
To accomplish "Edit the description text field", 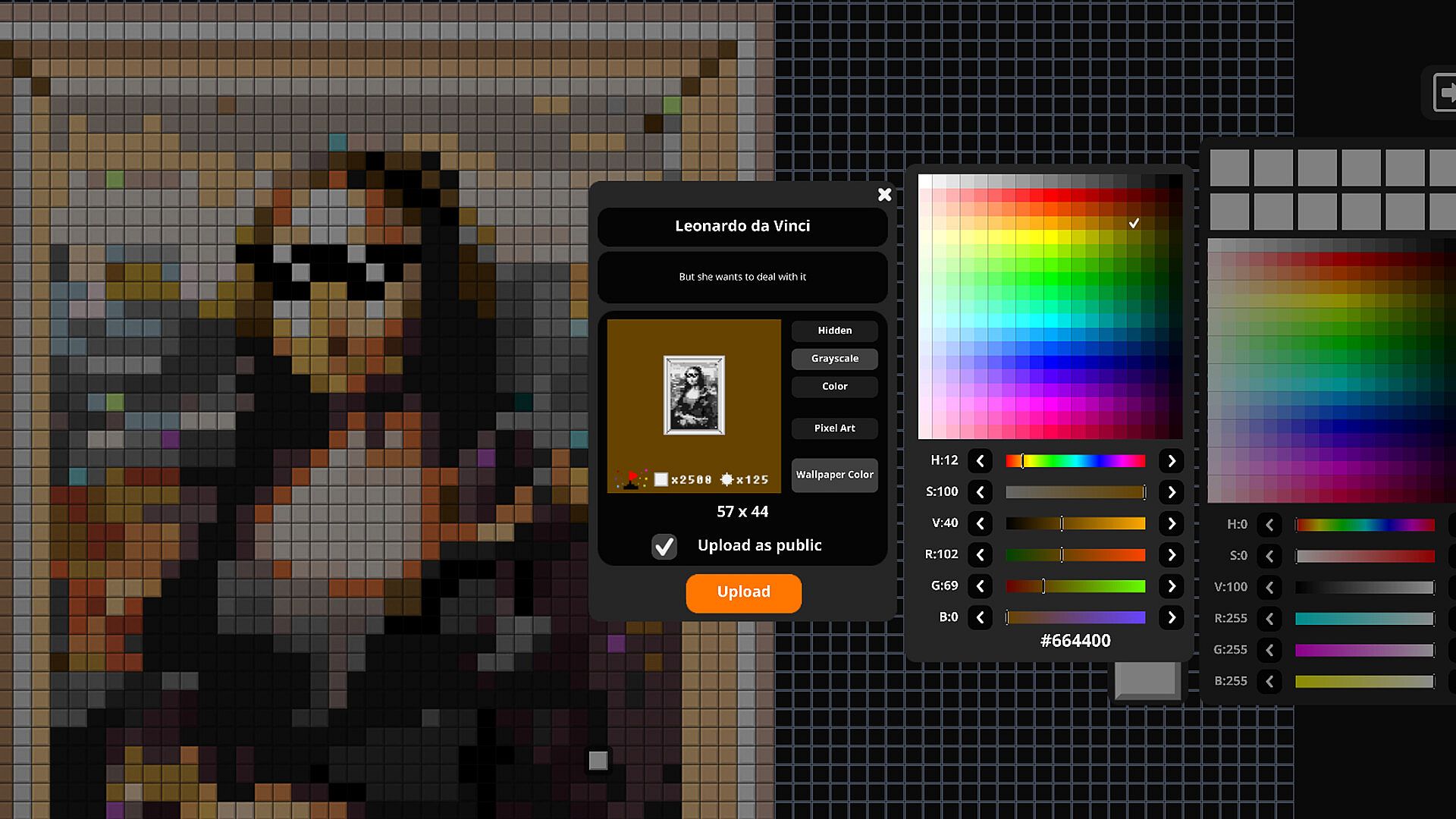I will pos(742,277).
